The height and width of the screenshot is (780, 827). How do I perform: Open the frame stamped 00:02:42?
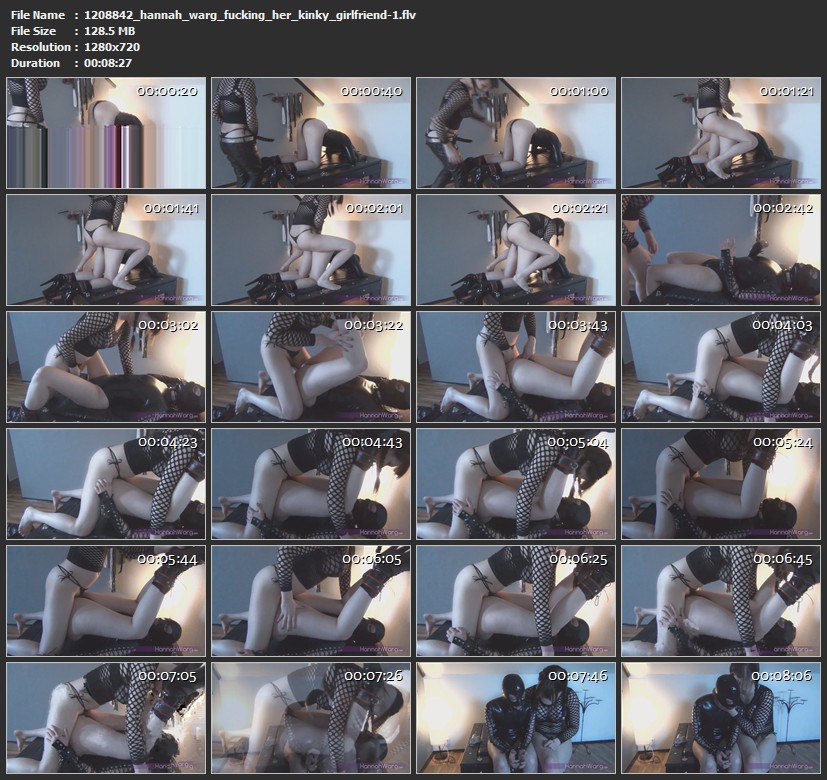720,249
